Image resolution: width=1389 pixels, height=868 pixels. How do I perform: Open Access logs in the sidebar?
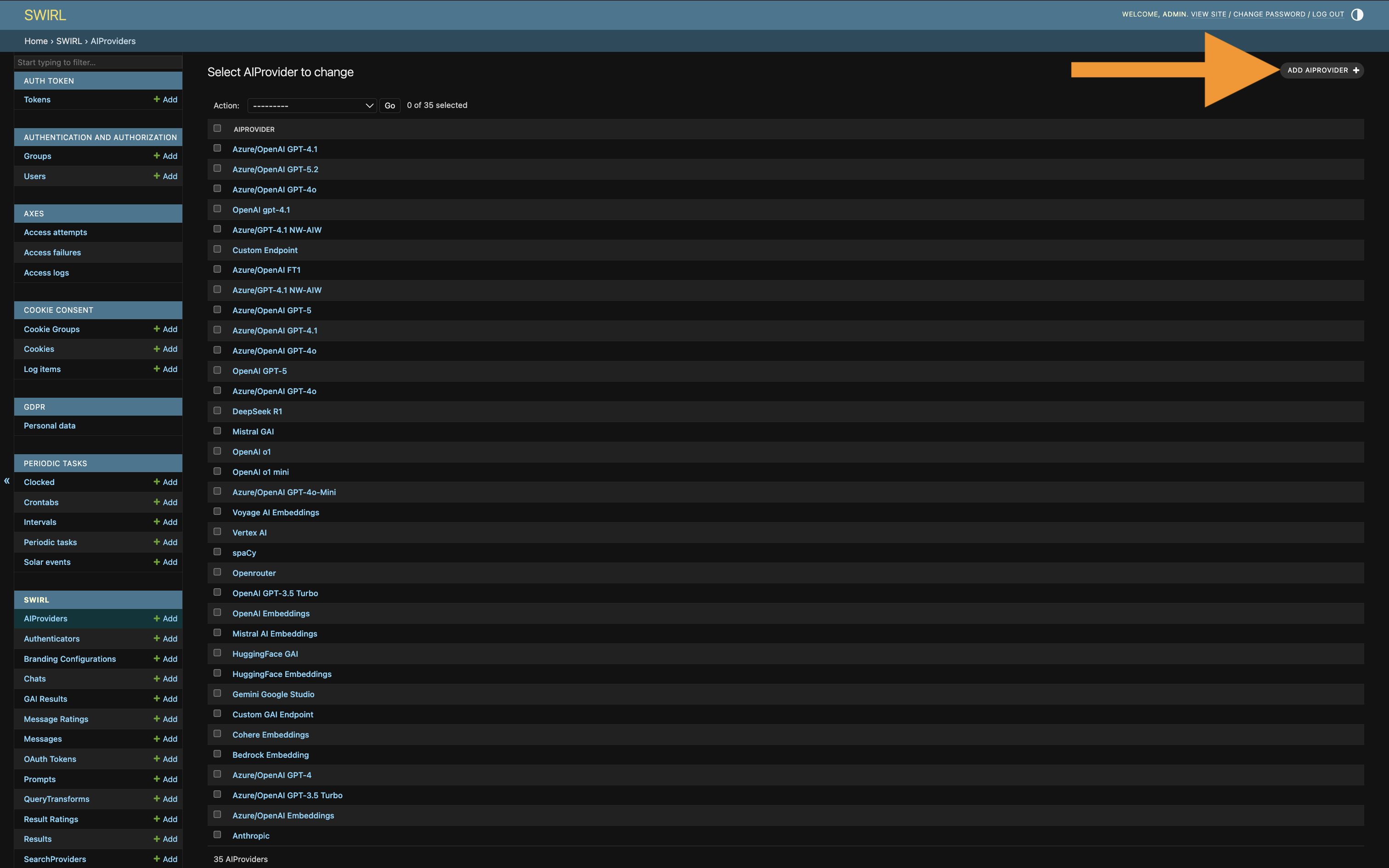tap(46, 273)
